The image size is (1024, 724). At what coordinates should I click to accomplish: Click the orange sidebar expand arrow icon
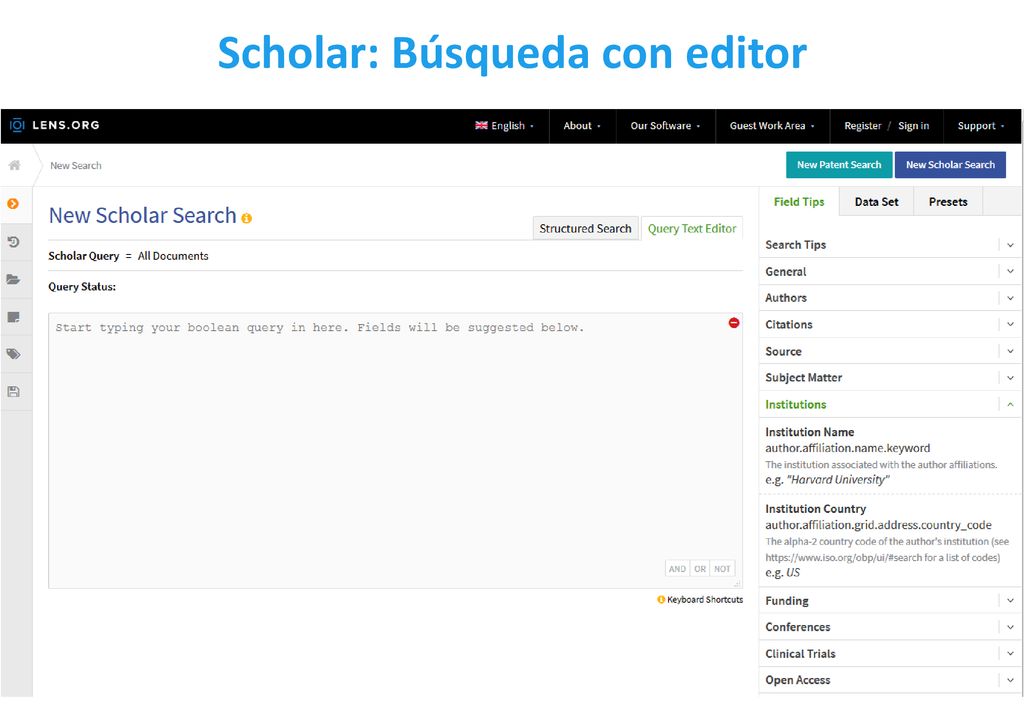point(13,204)
